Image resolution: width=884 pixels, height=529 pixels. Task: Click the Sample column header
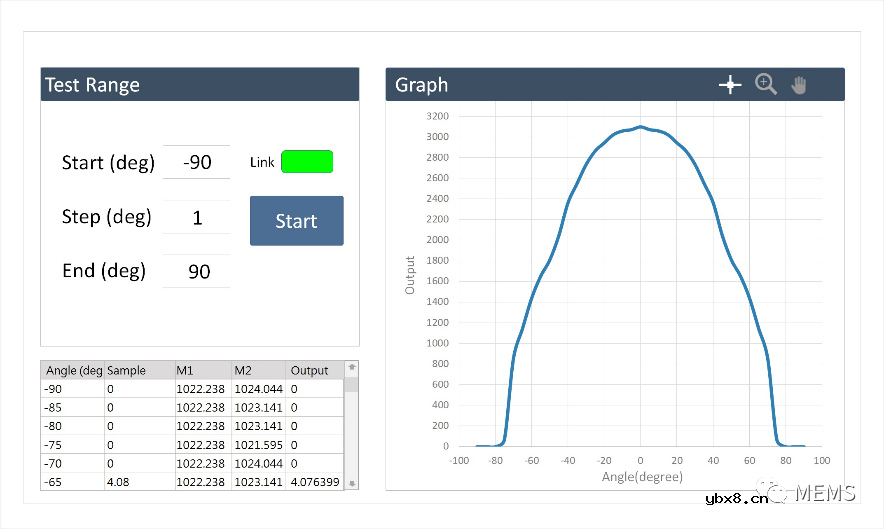pos(138,370)
